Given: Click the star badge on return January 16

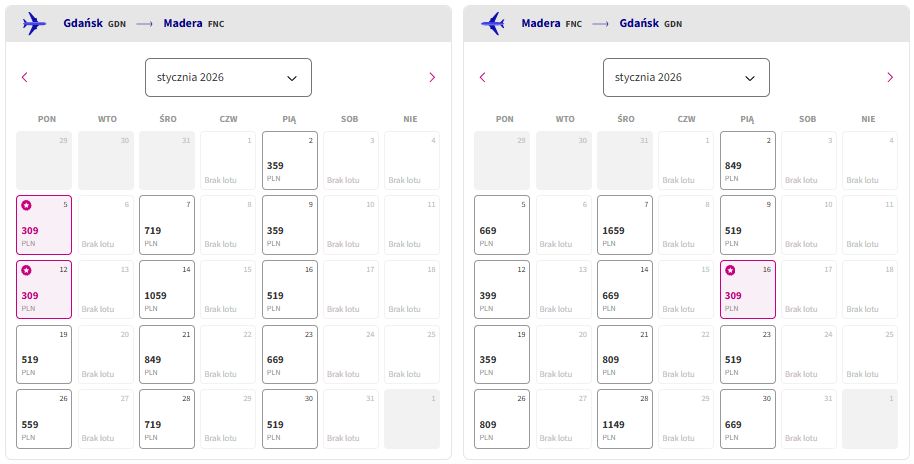Looking at the screenshot, I should point(730,270).
